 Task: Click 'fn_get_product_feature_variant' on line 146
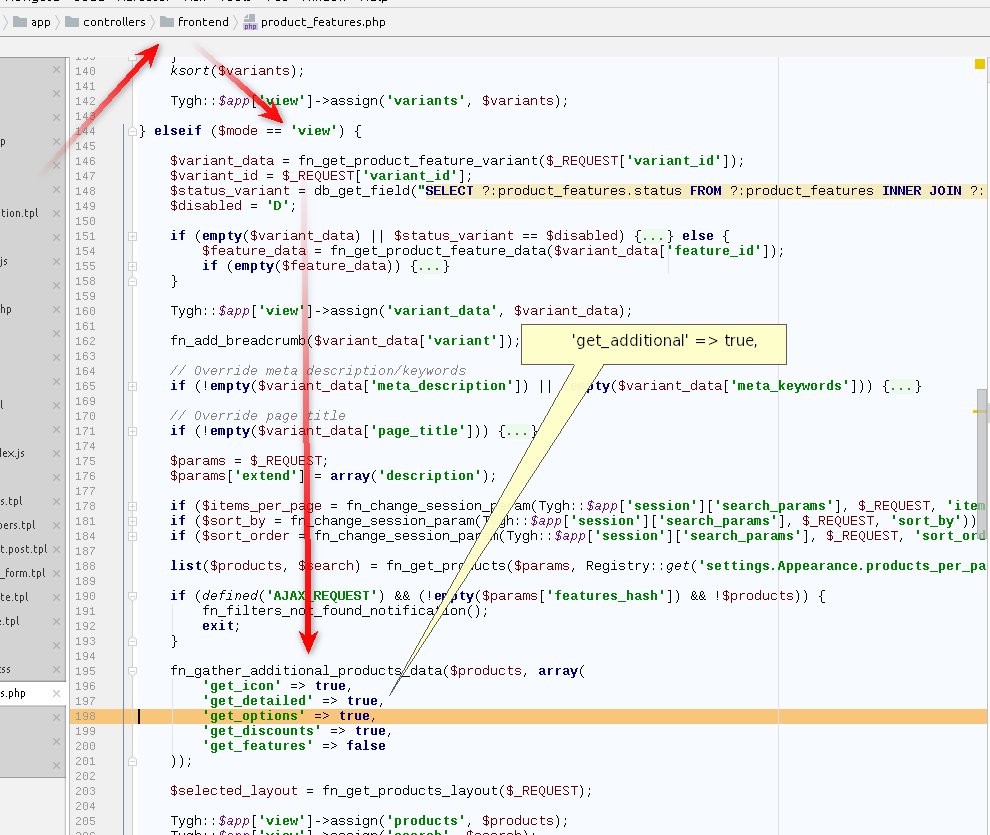click(x=419, y=161)
